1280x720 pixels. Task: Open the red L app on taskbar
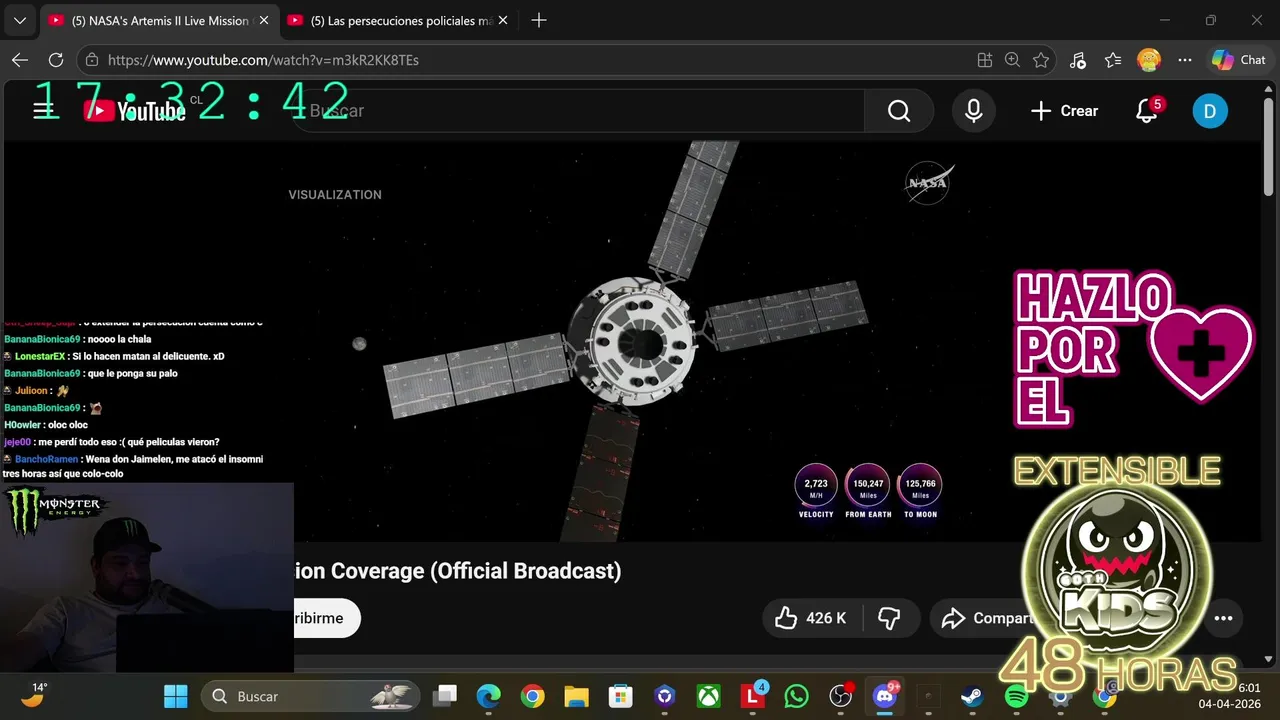click(752, 696)
